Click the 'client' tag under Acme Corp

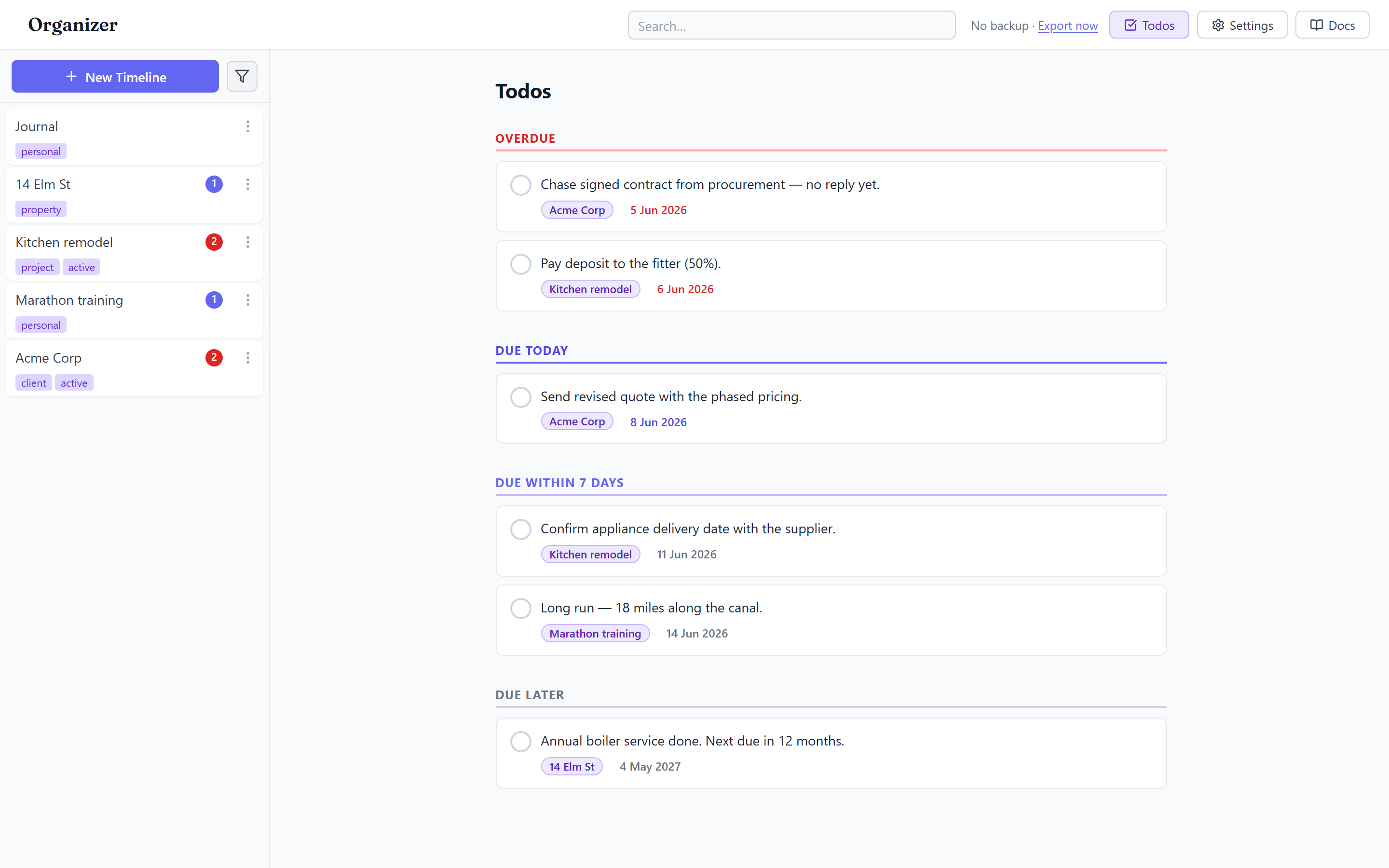click(33, 383)
